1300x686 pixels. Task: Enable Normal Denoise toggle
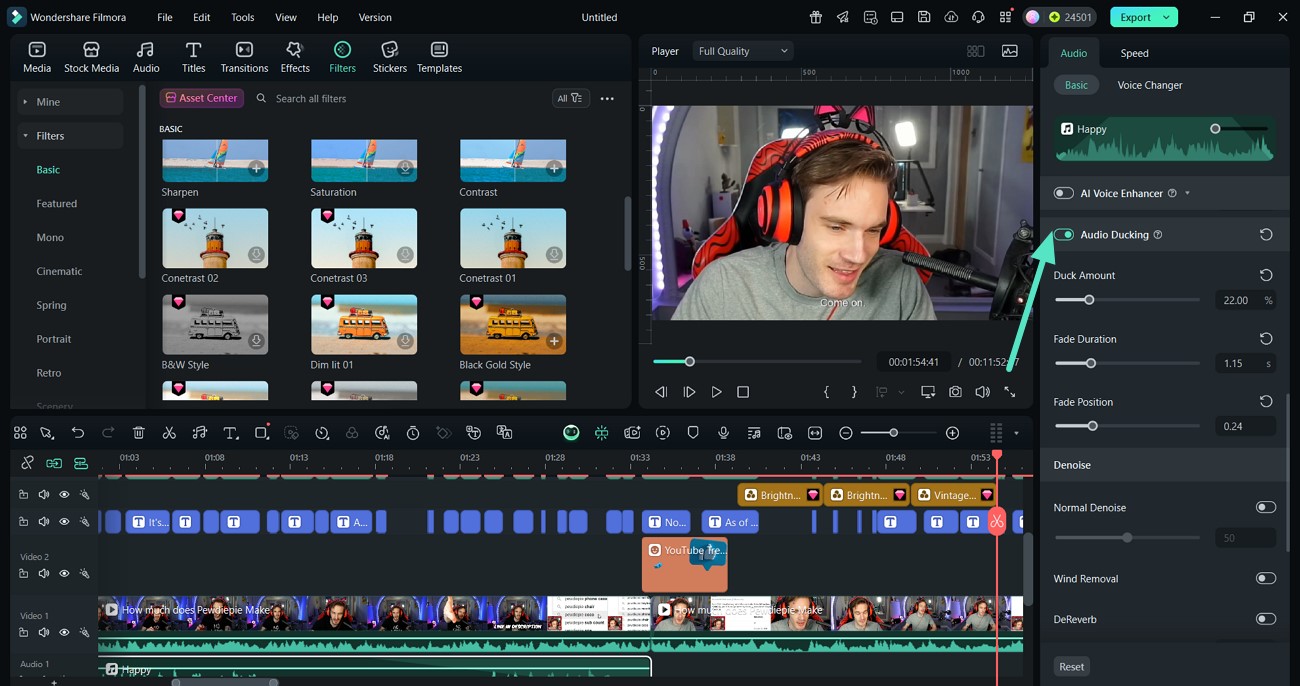pyautogui.click(x=1265, y=507)
